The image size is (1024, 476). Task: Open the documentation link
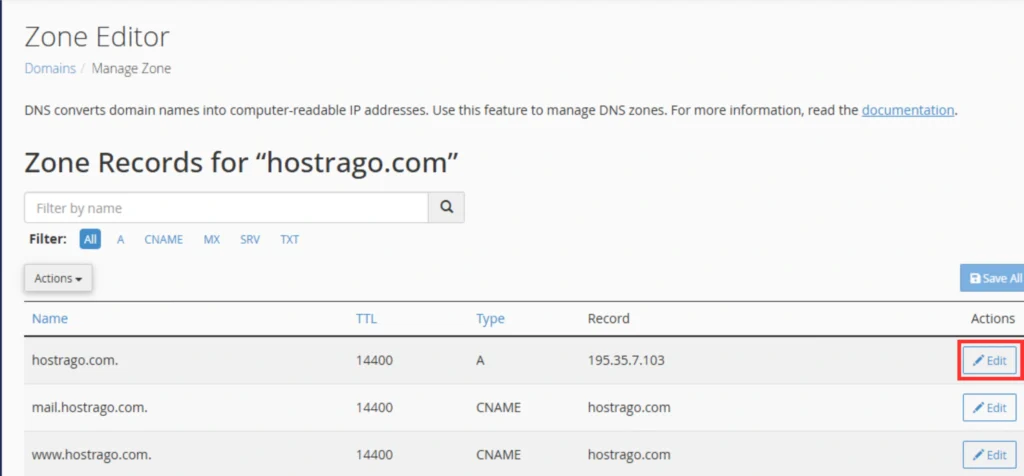(908, 110)
